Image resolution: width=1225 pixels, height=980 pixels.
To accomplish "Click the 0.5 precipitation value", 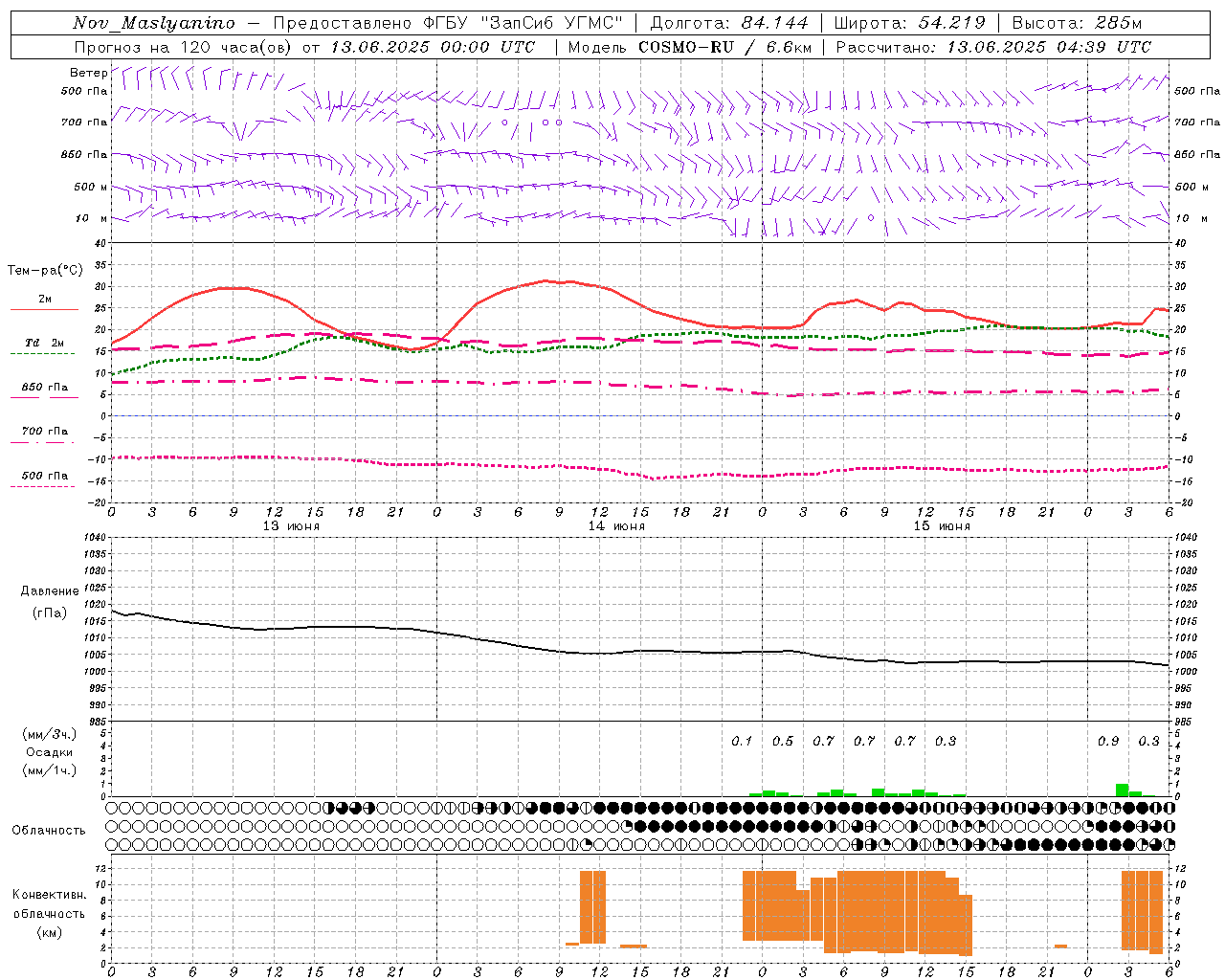I will point(783,741).
